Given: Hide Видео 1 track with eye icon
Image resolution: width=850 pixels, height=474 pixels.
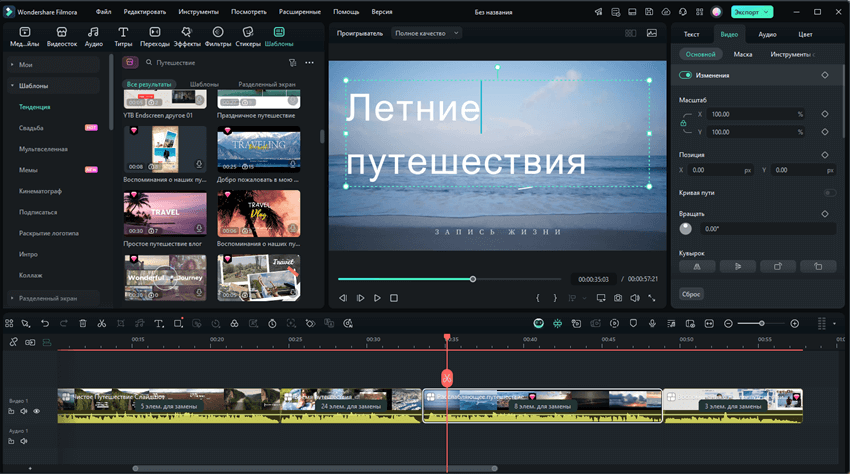Looking at the screenshot, I should 37,411.
